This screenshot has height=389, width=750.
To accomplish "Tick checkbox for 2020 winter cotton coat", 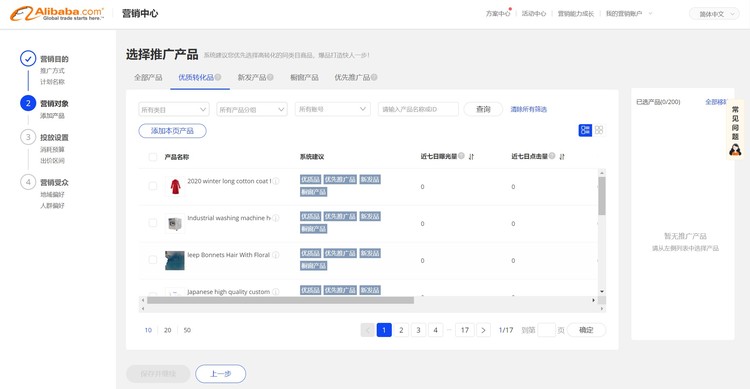I will point(153,186).
